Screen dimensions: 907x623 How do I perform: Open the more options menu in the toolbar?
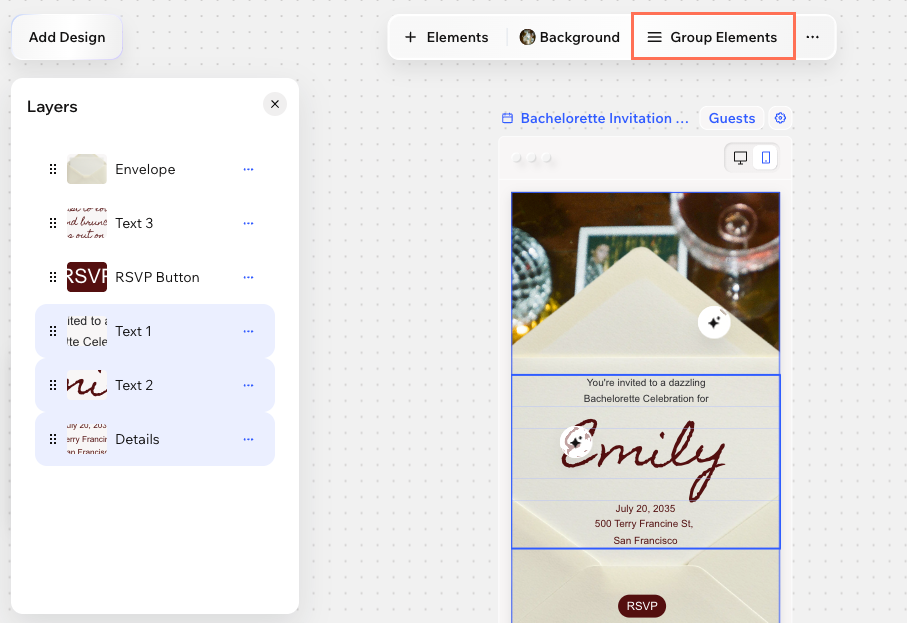point(813,36)
